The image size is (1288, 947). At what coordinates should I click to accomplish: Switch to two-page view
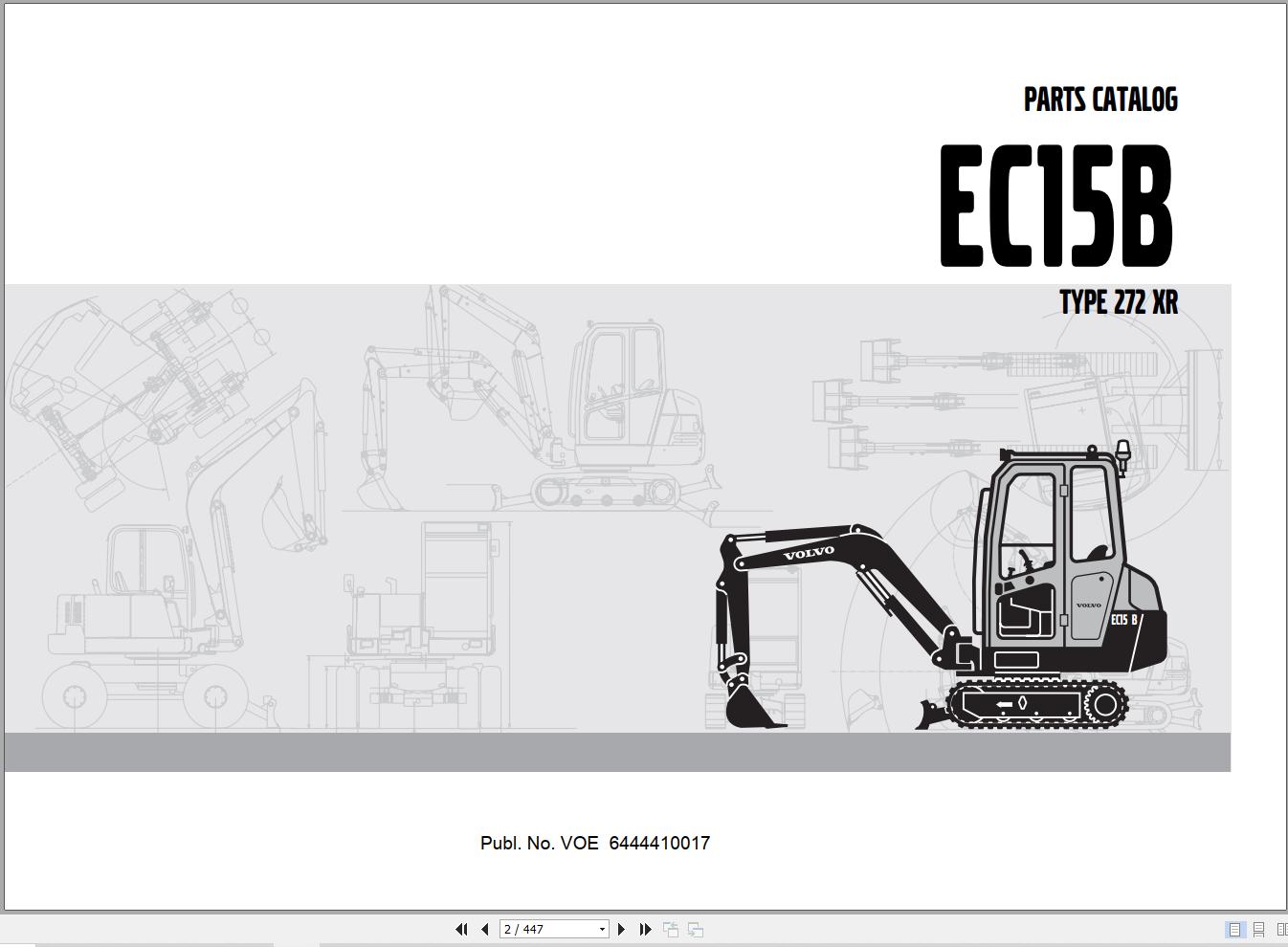[x=1282, y=929]
